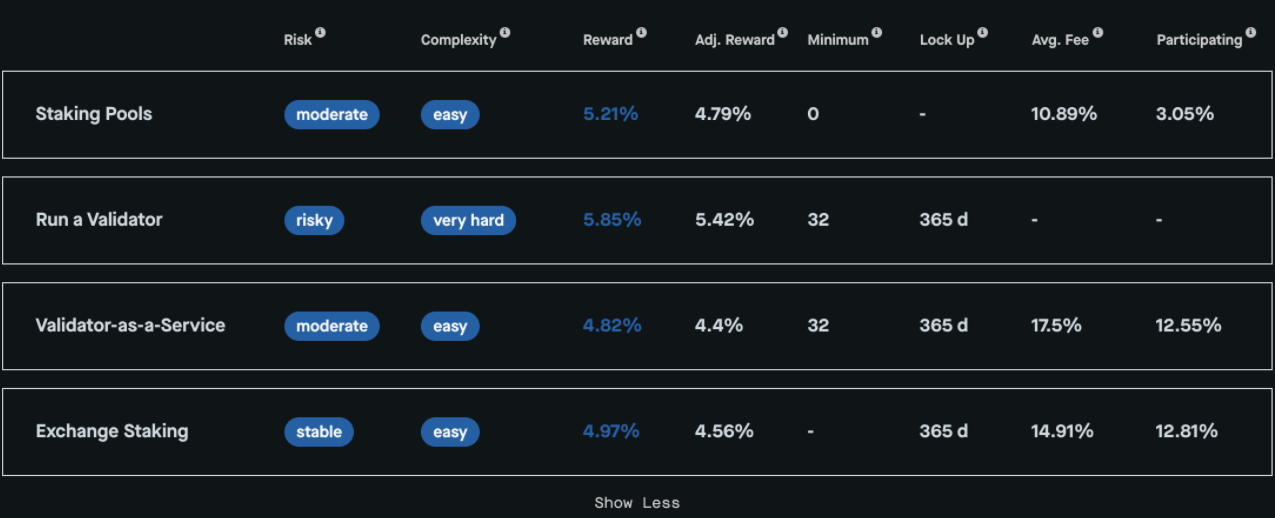Select the Exchange Staking row title
The width and height of the screenshot is (1275, 518).
pyautogui.click(x=112, y=432)
